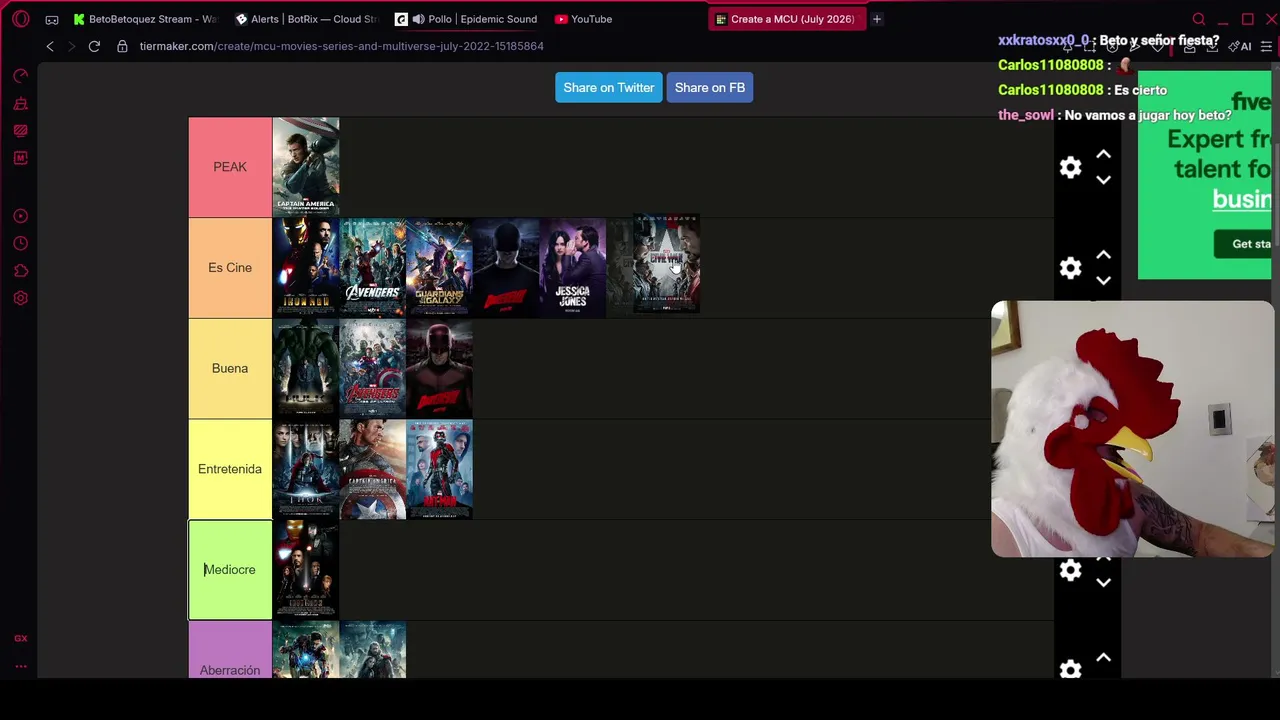Click the PEAK tier label
The image size is (1280, 720).
tap(230, 167)
